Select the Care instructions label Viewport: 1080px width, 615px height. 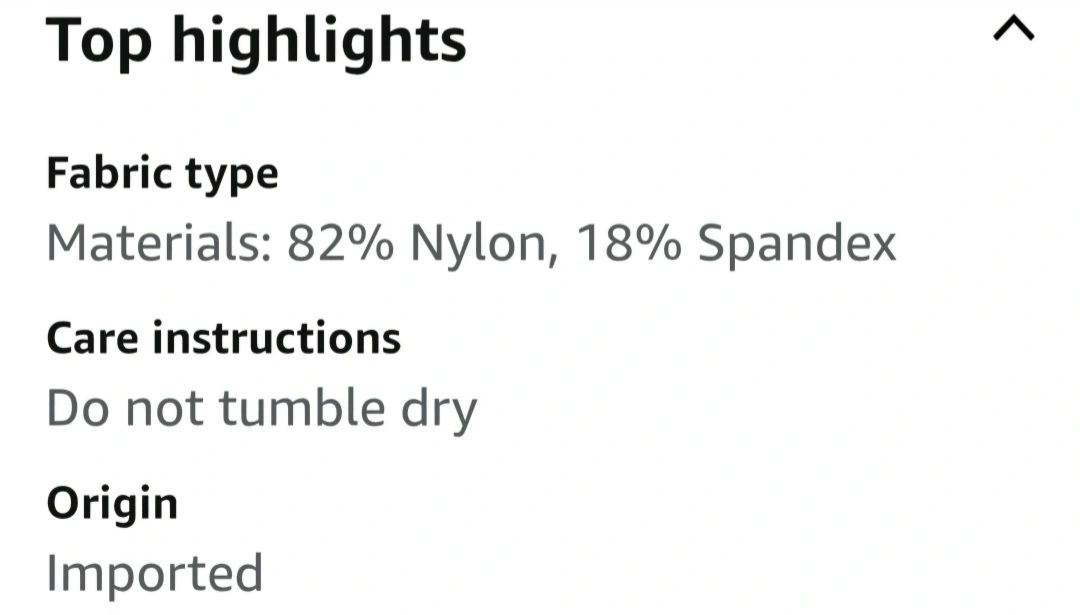tap(223, 339)
